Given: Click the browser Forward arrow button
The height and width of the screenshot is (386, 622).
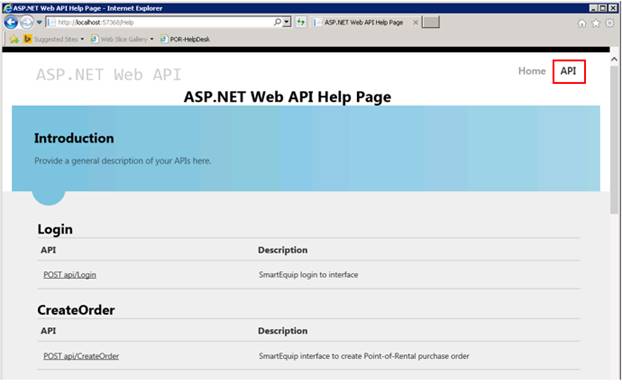Looking at the screenshot, I should pos(27,22).
